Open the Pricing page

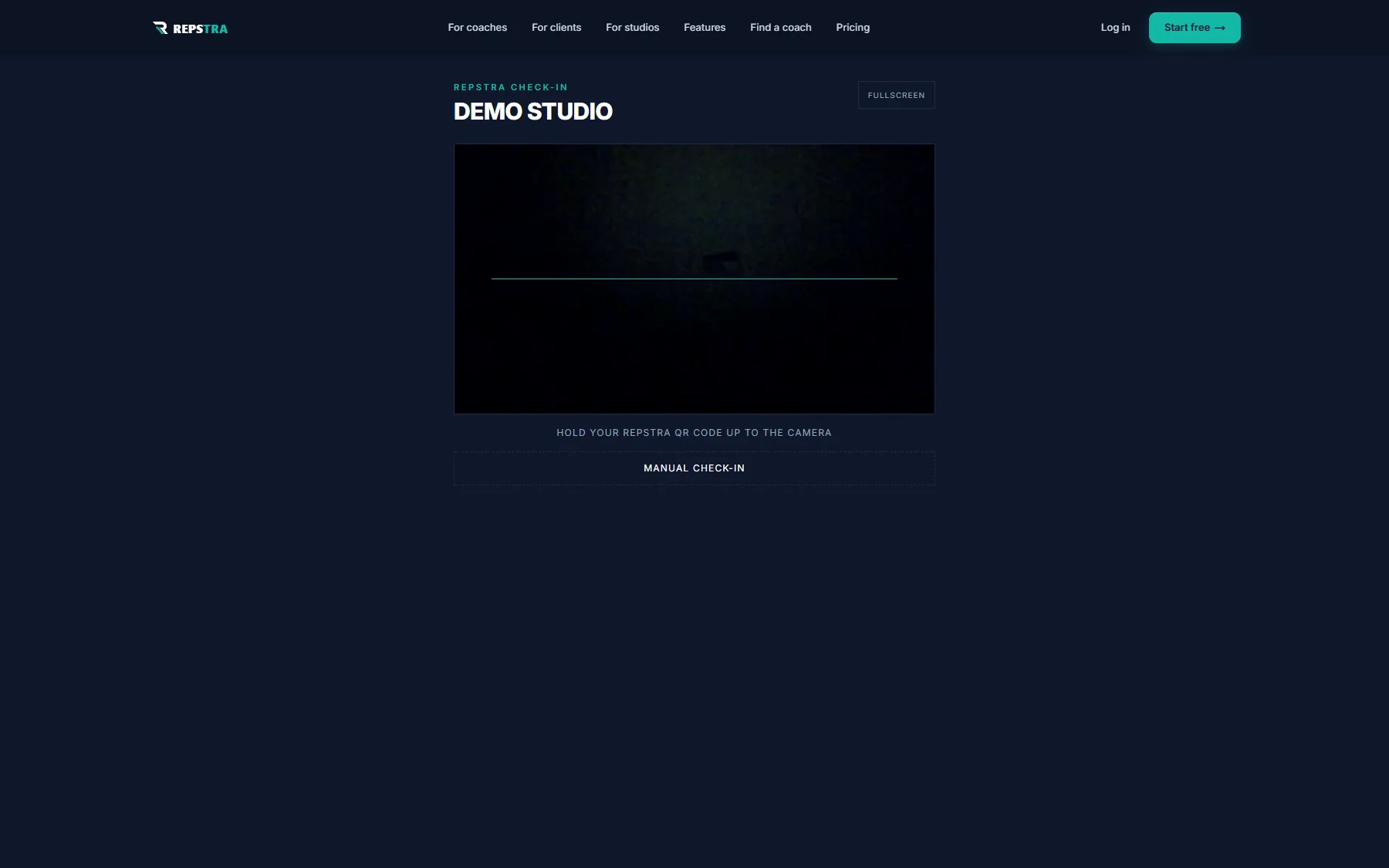(x=853, y=28)
